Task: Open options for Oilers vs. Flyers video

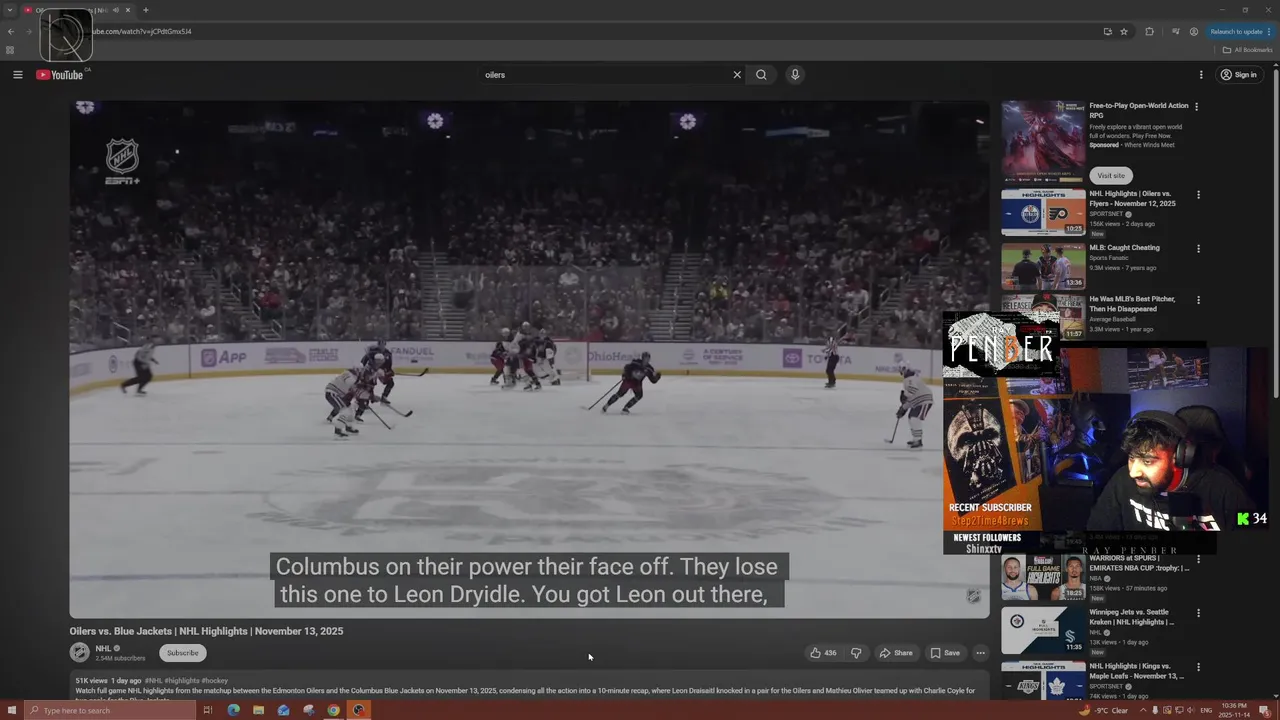Action: [x=1198, y=195]
